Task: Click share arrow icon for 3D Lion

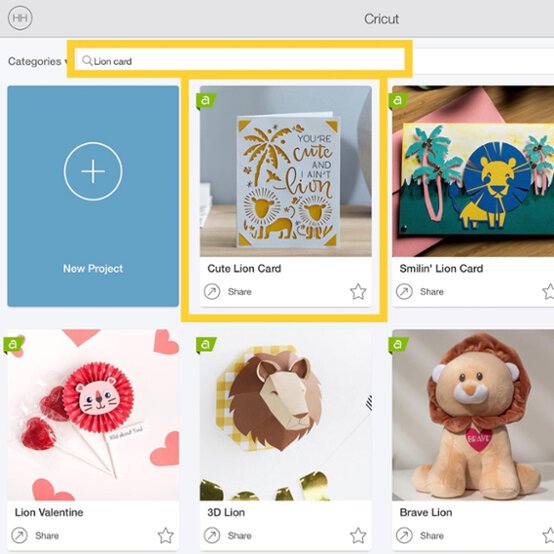Action: (x=212, y=535)
